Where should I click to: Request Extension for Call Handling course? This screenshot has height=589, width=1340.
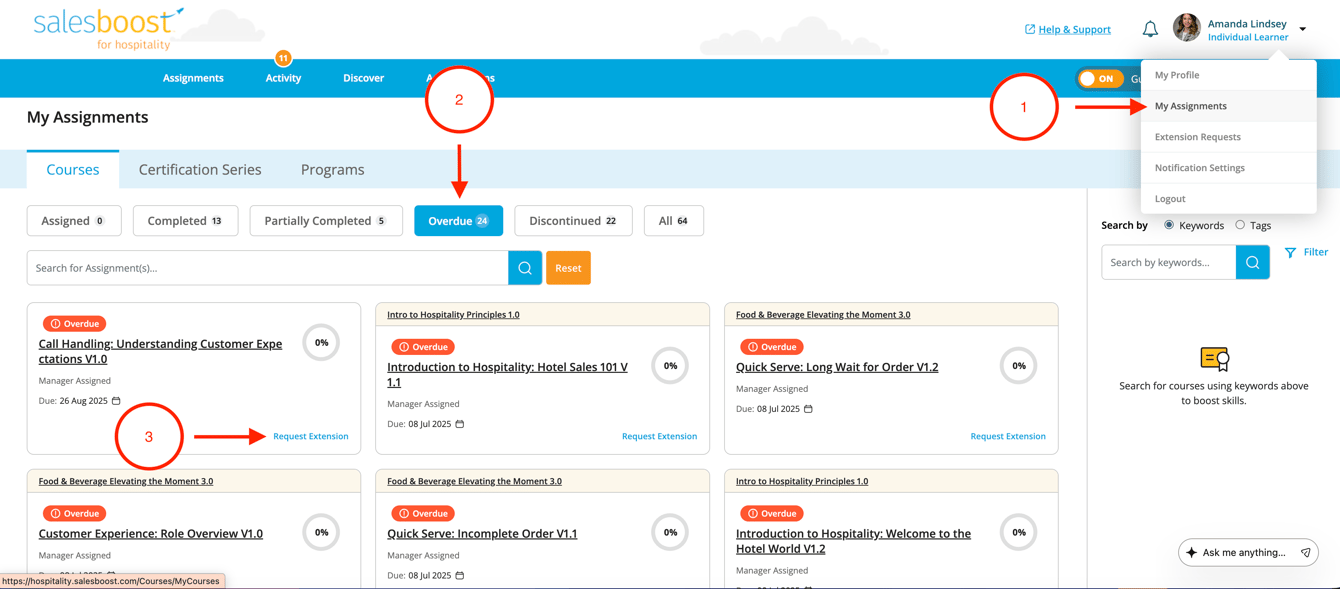pyautogui.click(x=311, y=436)
